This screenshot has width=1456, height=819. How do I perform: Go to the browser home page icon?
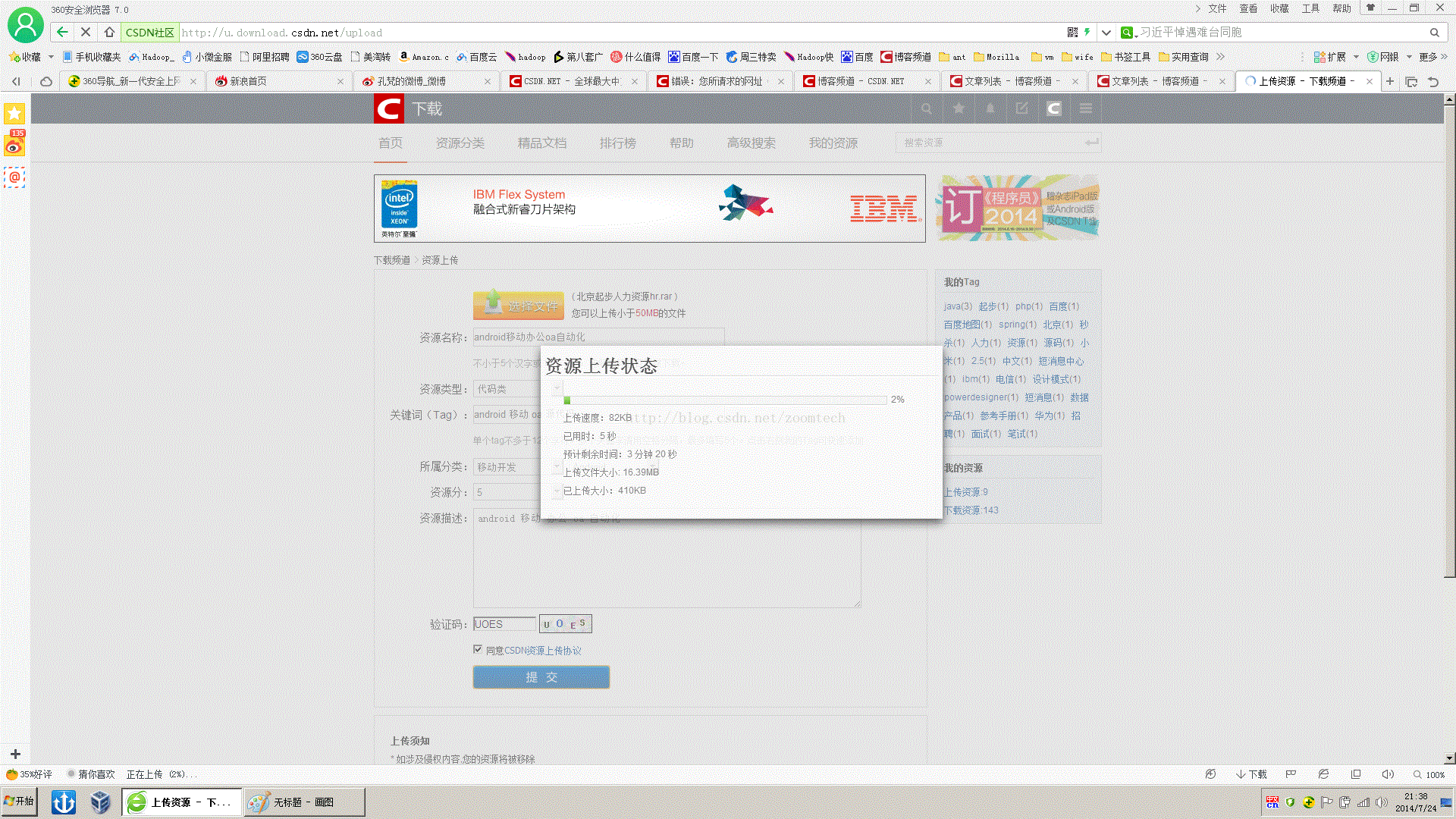[x=109, y=32]
